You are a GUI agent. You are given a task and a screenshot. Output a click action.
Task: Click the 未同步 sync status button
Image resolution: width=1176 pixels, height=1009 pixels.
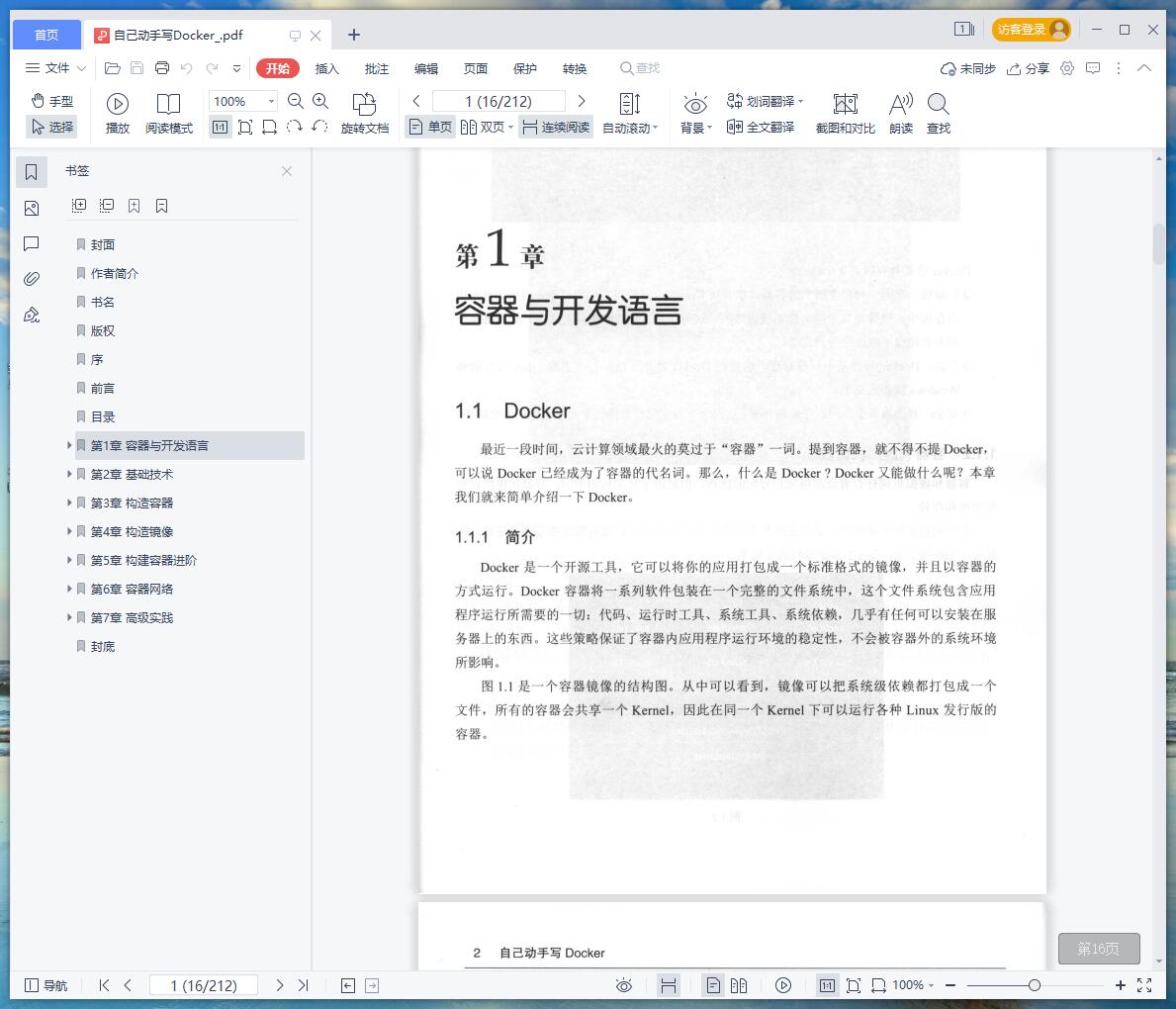pyautogui.click(x=968, y=68)
